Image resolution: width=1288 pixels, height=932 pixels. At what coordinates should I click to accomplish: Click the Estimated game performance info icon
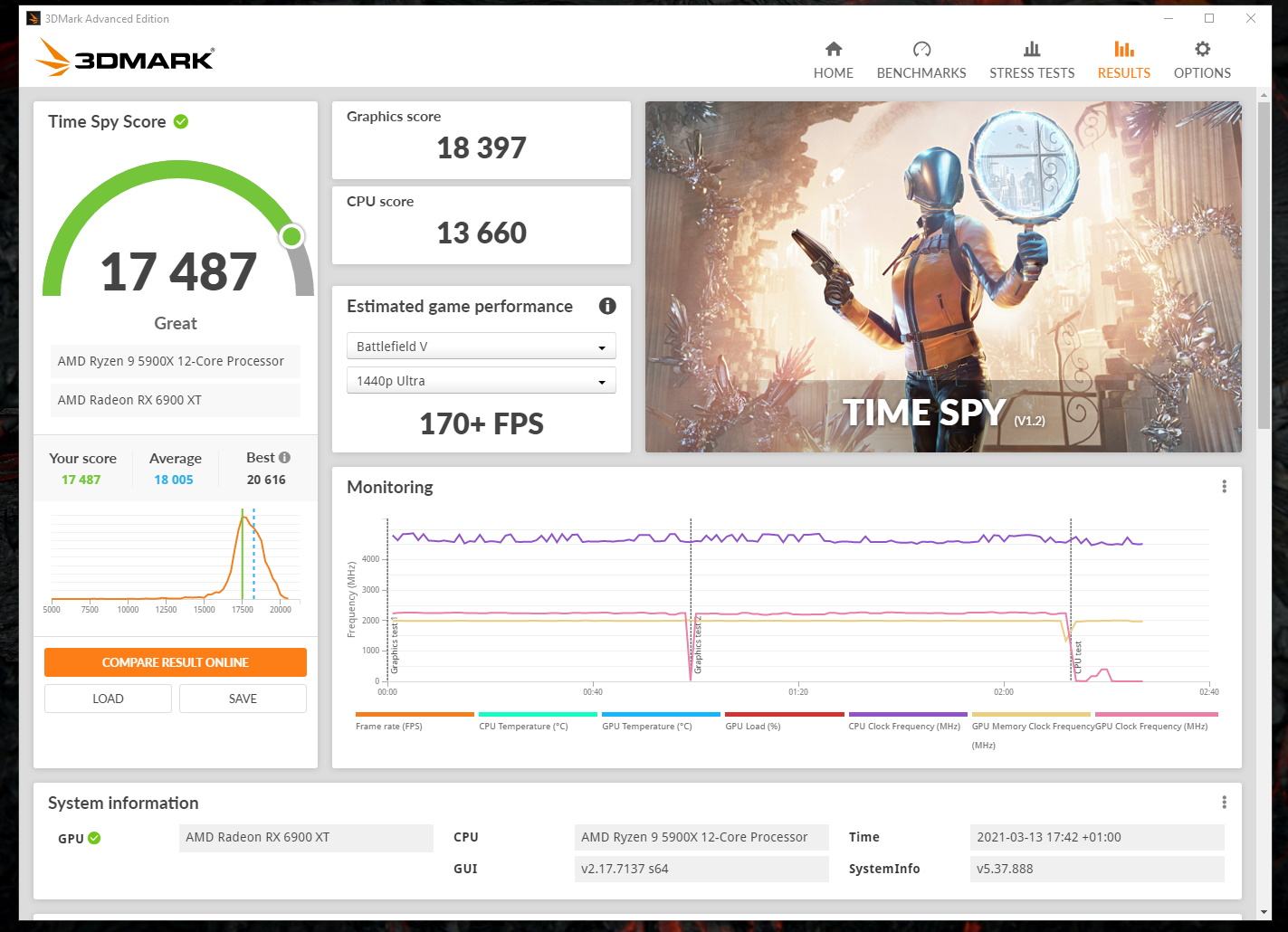click(x=607, y=306)
